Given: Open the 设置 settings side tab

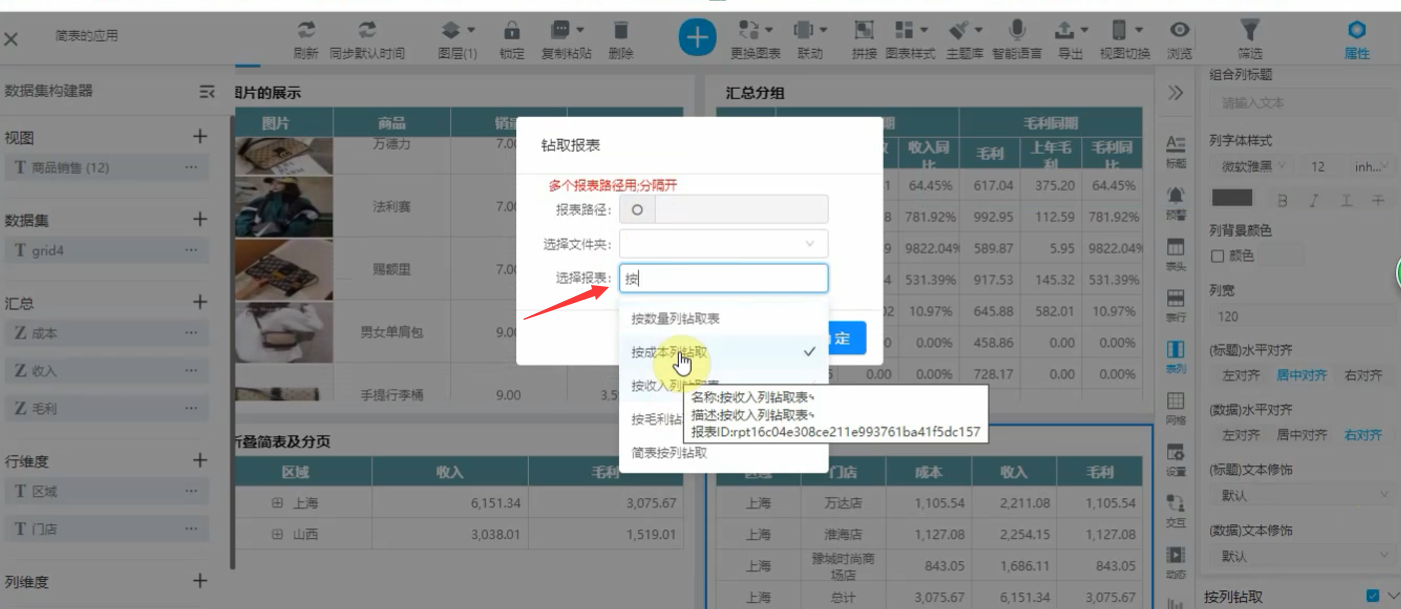Looking at the screenshot, I should 1177,461.
